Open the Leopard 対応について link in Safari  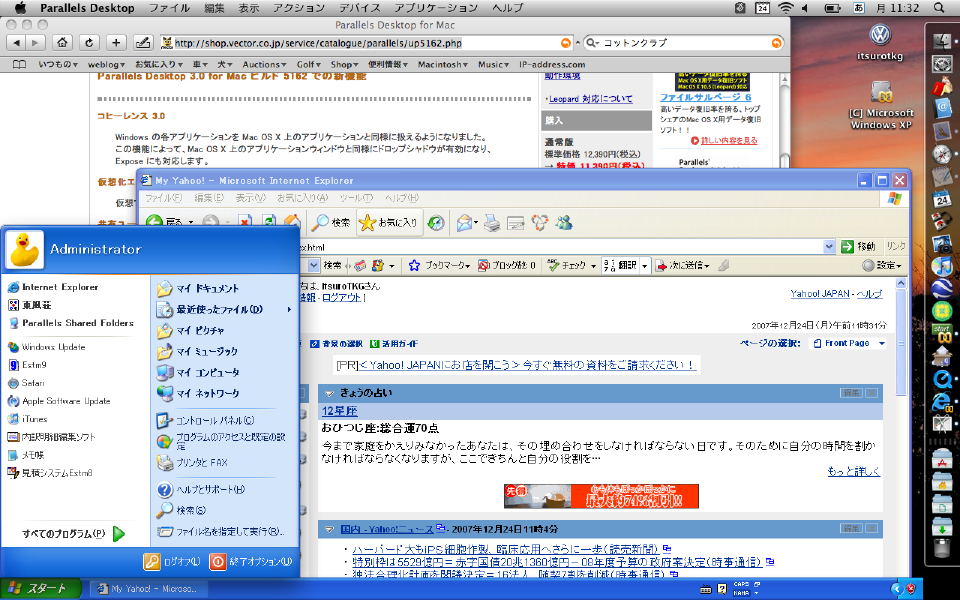pyautogui.click(x=590, y=99)
